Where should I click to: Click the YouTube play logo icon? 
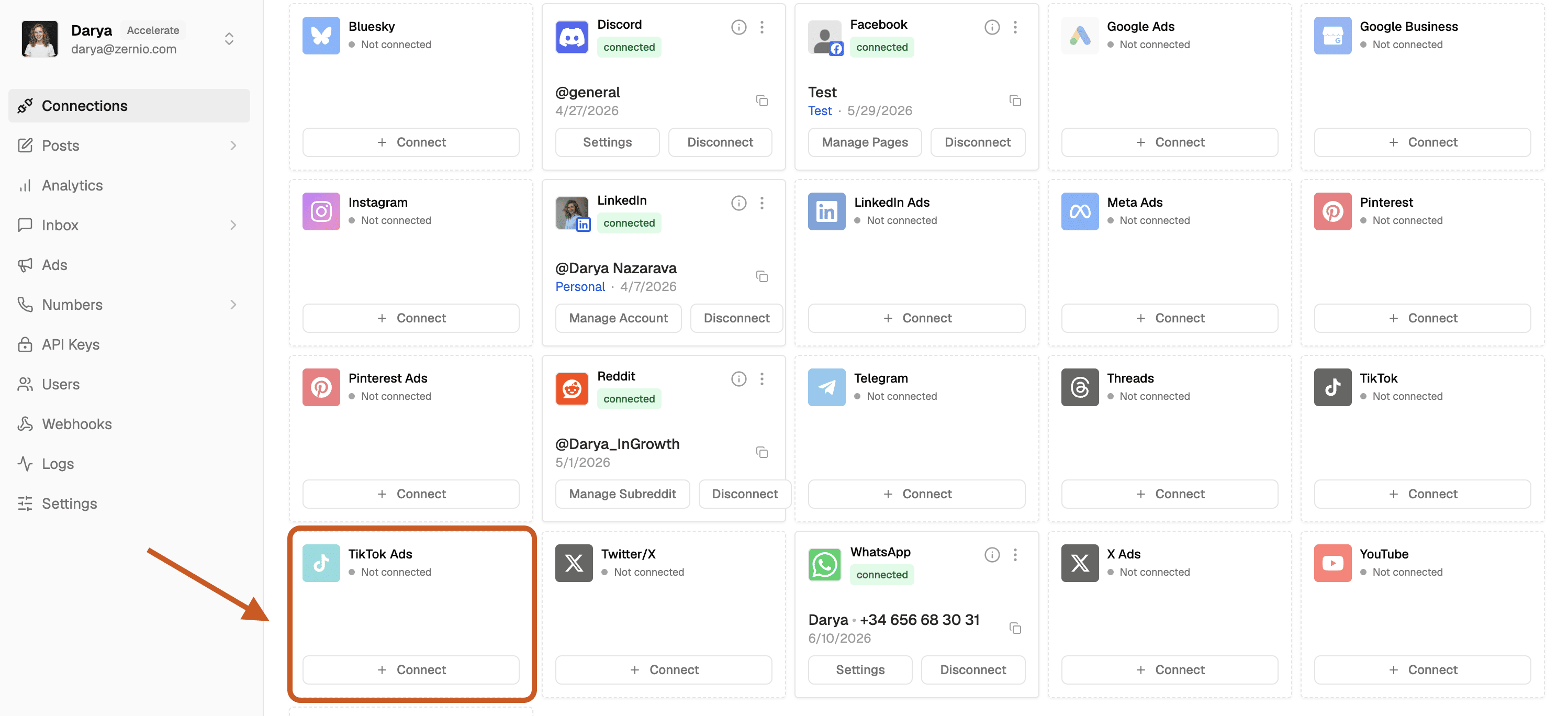(x=1332, y=563)
